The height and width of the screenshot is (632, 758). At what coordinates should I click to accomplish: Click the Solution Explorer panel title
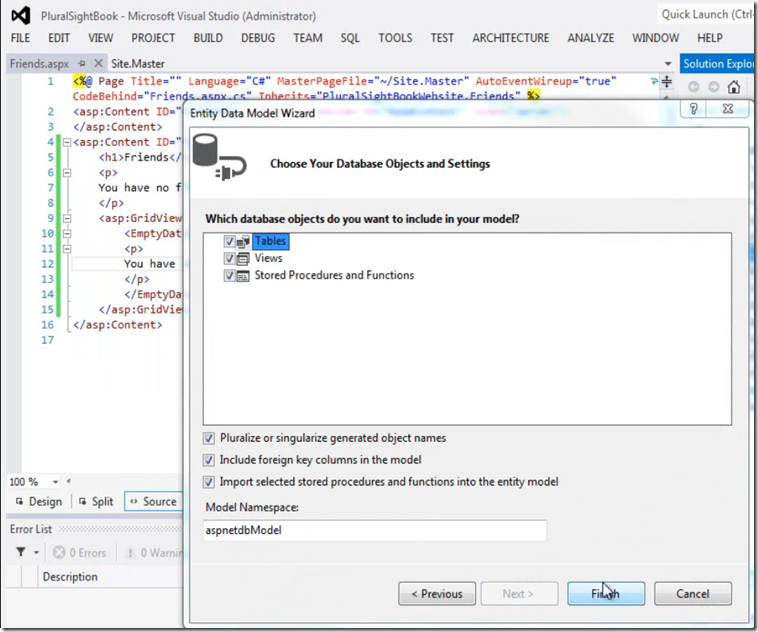point(718,63)
